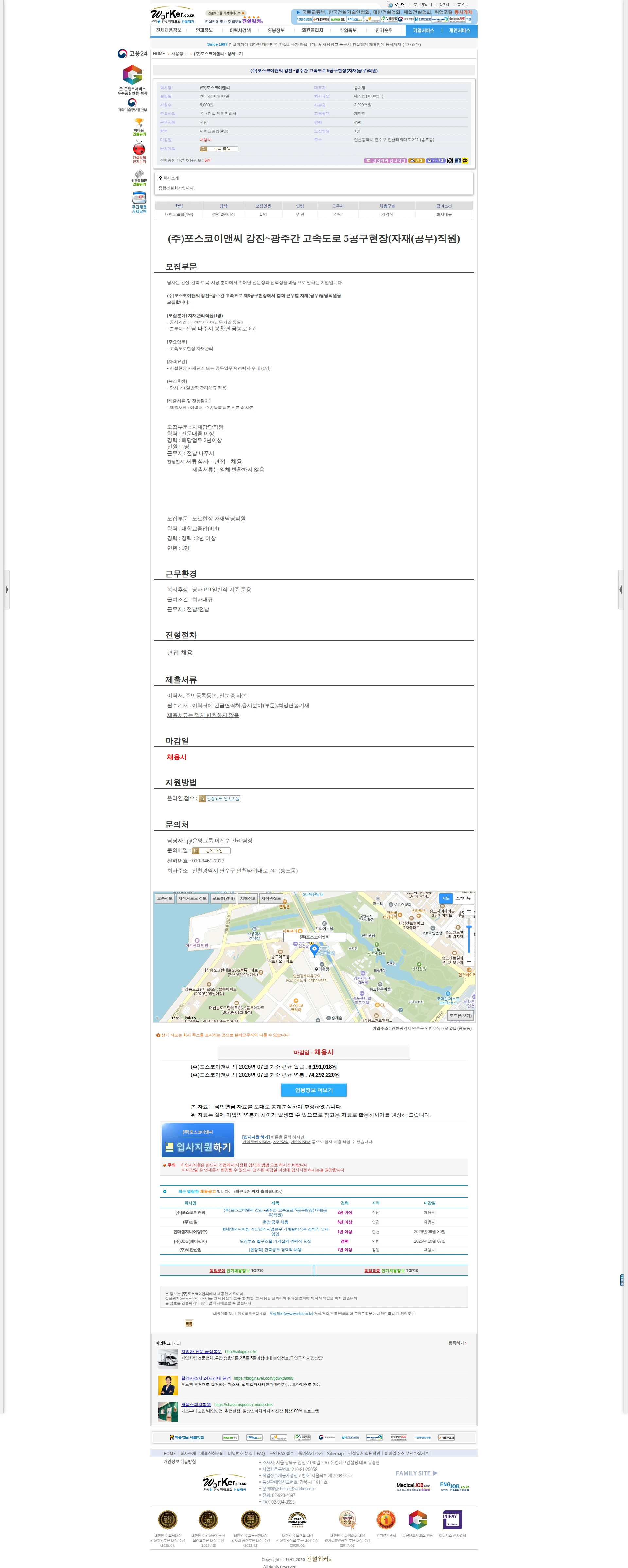Click the 합격자소서 24시간내 완성 thumbnail
Screen dimensions: 628x1568
(x=168, y=1385)
